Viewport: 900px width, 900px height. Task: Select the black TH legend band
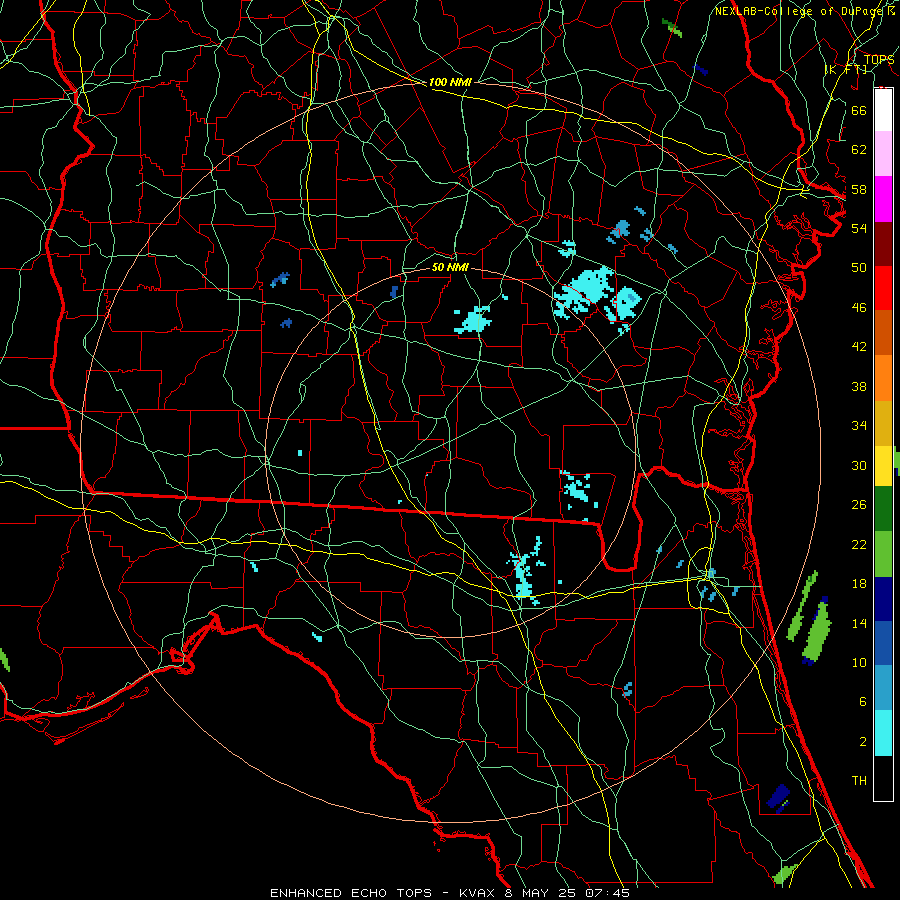(x=883, y=778)
